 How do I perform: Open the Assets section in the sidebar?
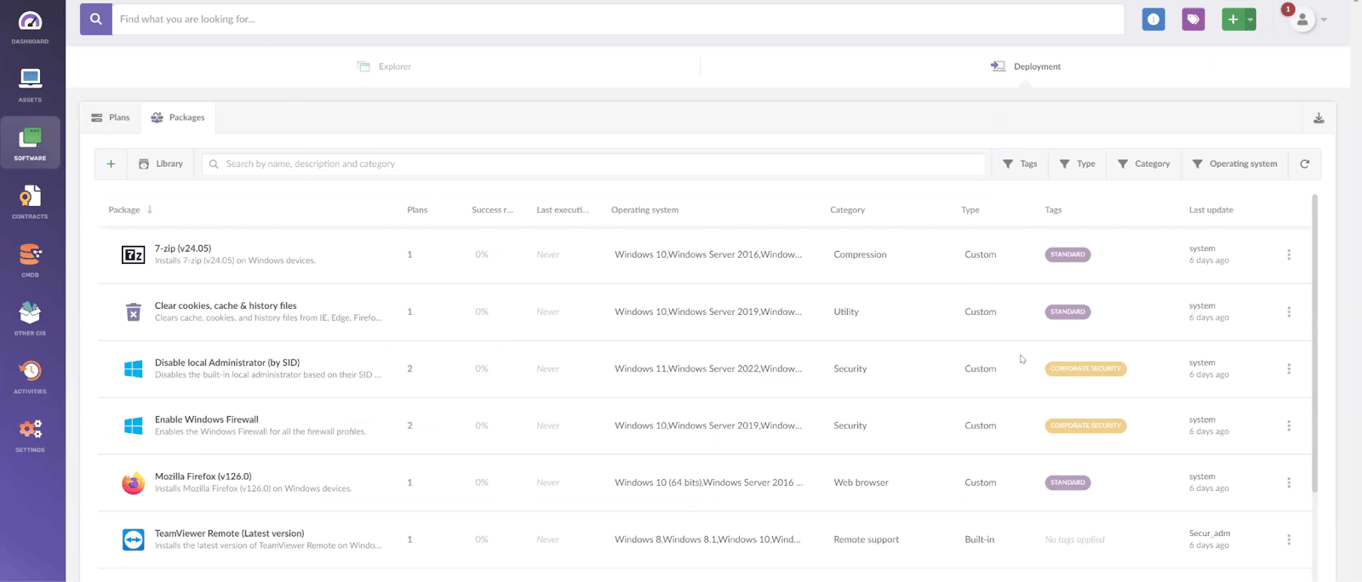pos(30,80)
